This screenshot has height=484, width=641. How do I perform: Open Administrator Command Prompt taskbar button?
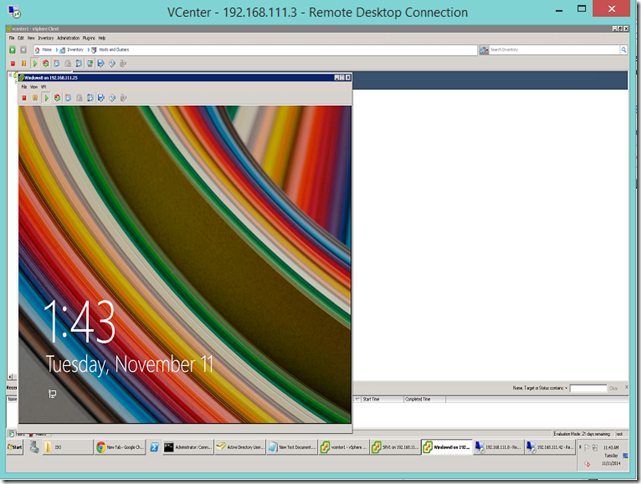(x=188, y=447)
